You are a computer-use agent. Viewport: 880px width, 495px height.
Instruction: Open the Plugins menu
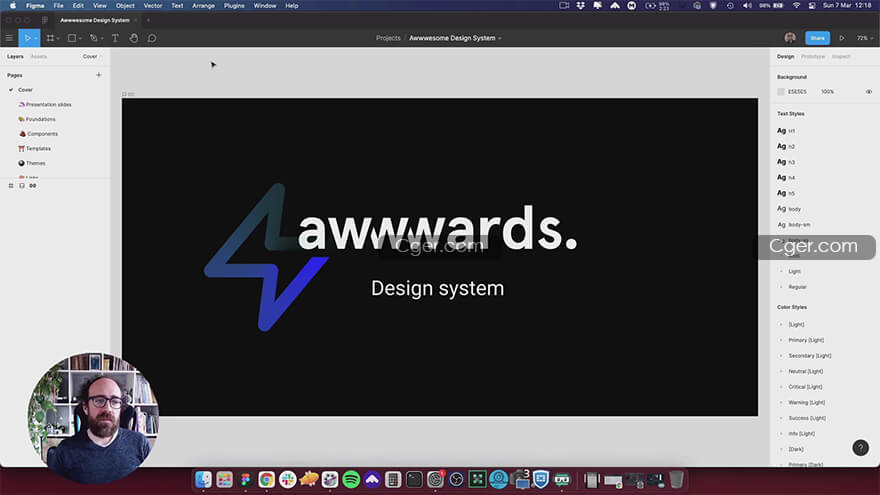(234, 6)
